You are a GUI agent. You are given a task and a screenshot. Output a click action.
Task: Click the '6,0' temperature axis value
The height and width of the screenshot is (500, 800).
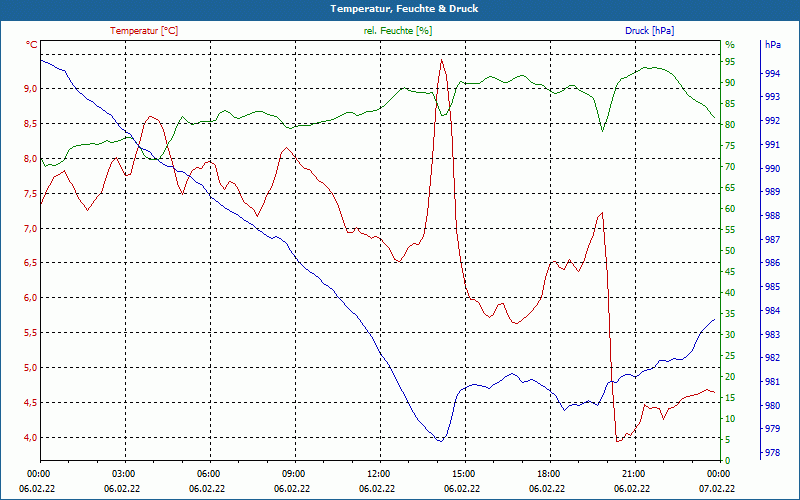(31, 297)
